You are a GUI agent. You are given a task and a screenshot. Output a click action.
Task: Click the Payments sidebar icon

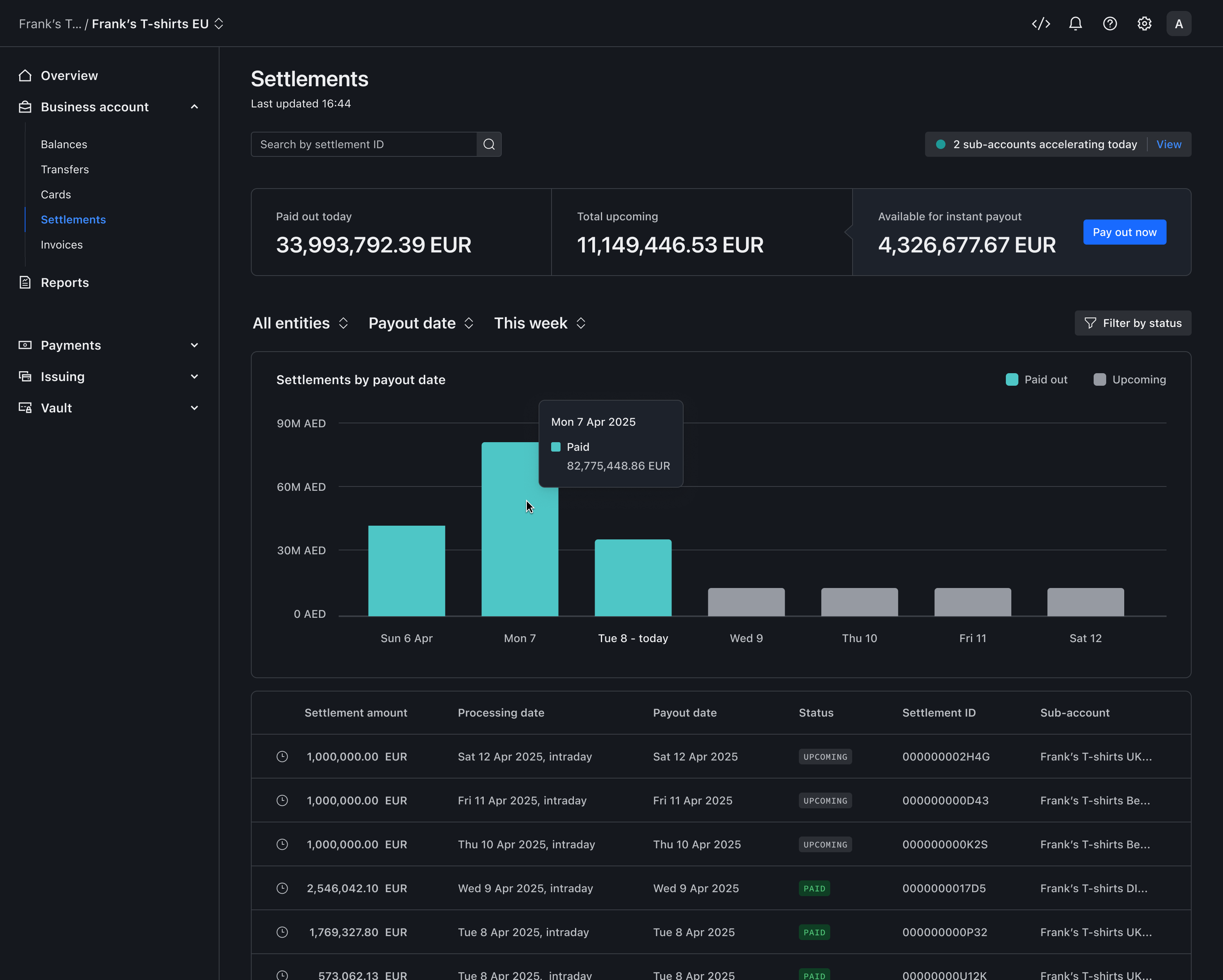(25, 345)
